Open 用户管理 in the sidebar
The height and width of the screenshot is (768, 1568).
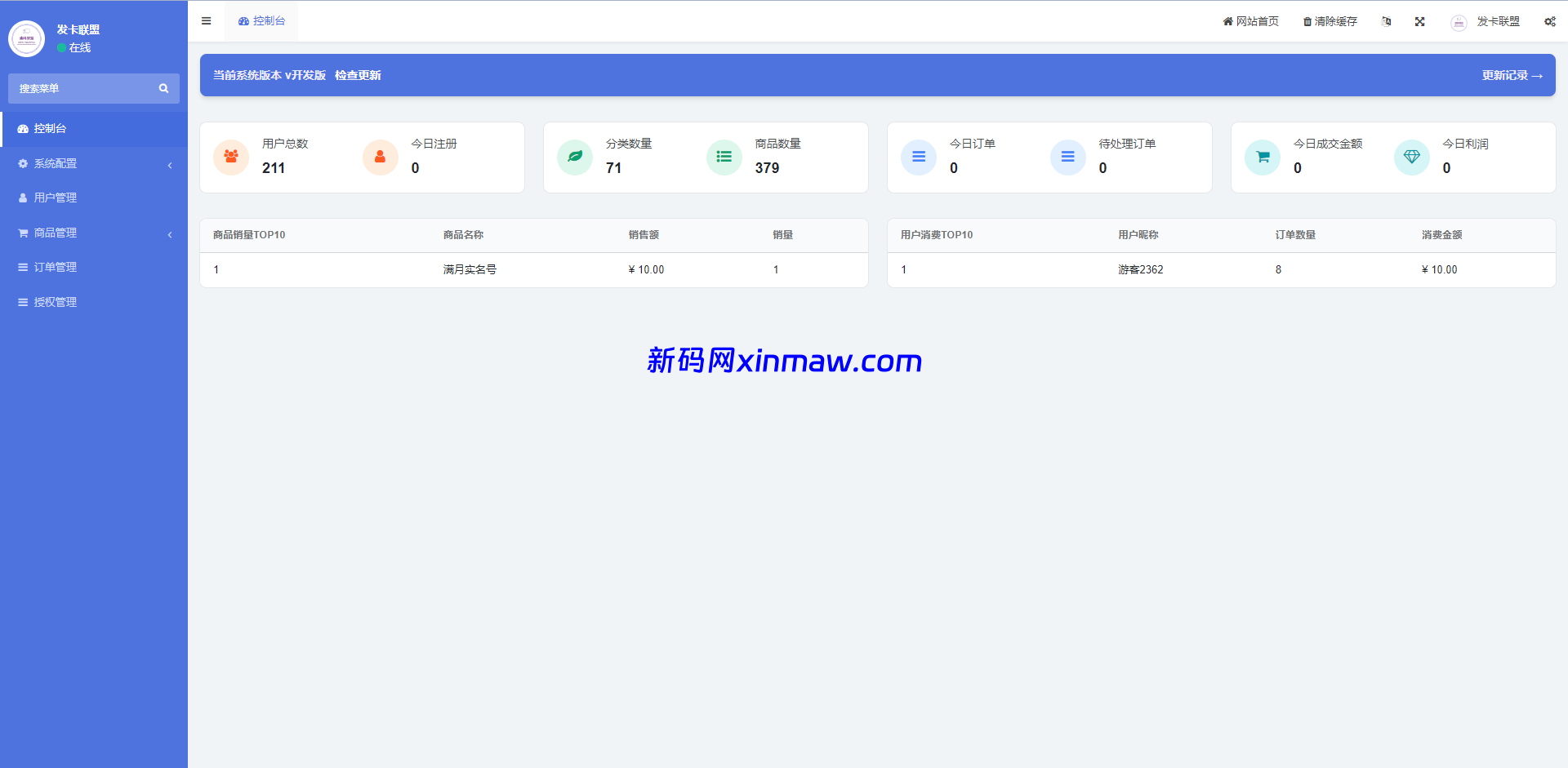tap(56, 198)
